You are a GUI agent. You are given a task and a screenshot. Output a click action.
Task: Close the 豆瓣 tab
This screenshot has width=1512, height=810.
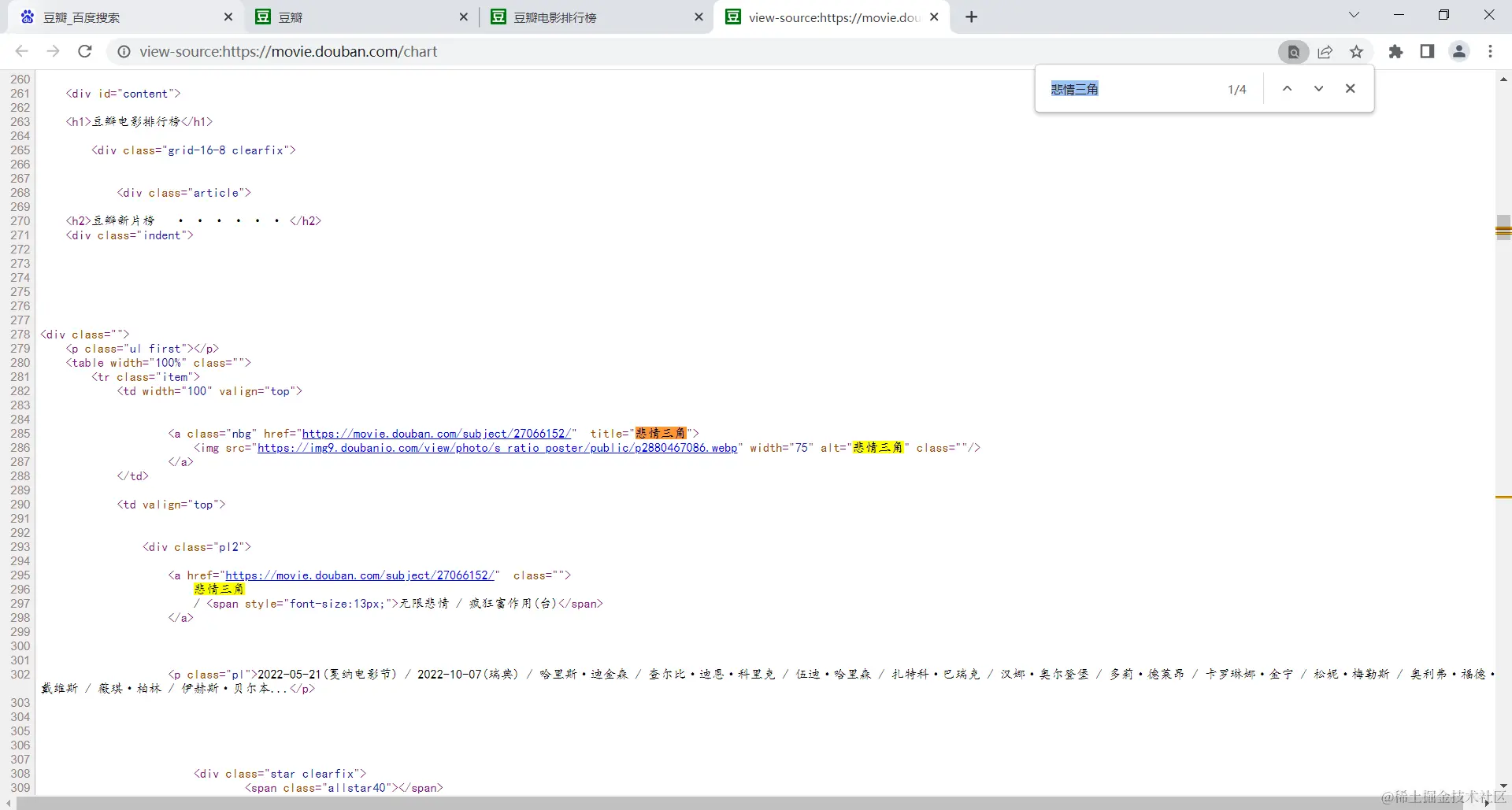coord(463,17)
